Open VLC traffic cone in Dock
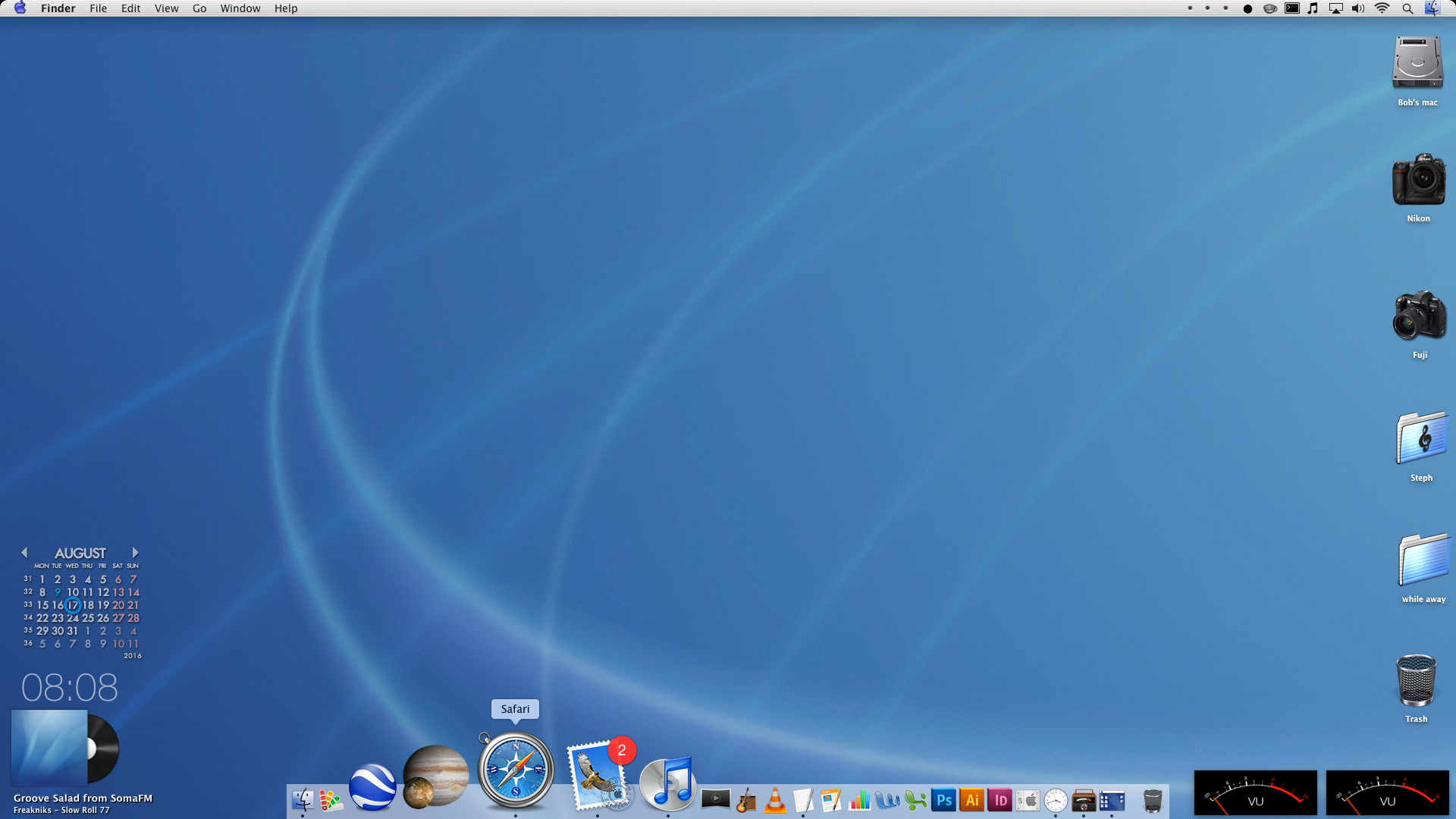 (775, 800)
